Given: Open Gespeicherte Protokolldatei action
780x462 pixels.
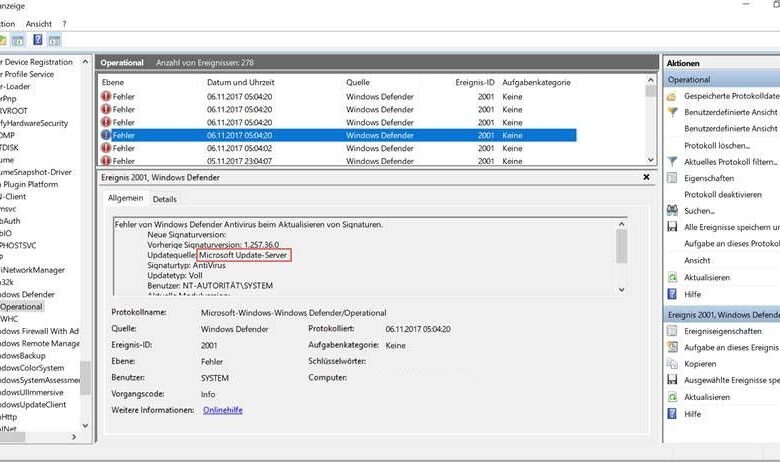Looking at the screenshot, I should coord(731,96).
